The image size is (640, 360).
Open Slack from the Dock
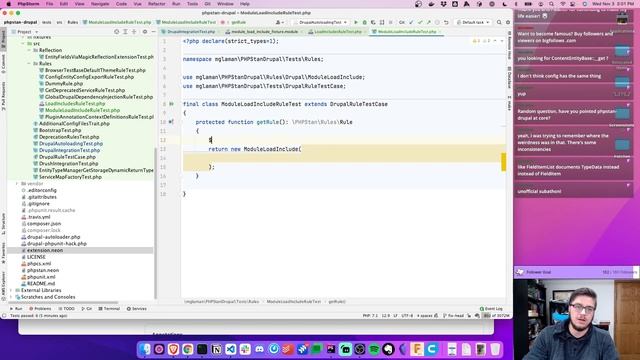click(245, 349)
